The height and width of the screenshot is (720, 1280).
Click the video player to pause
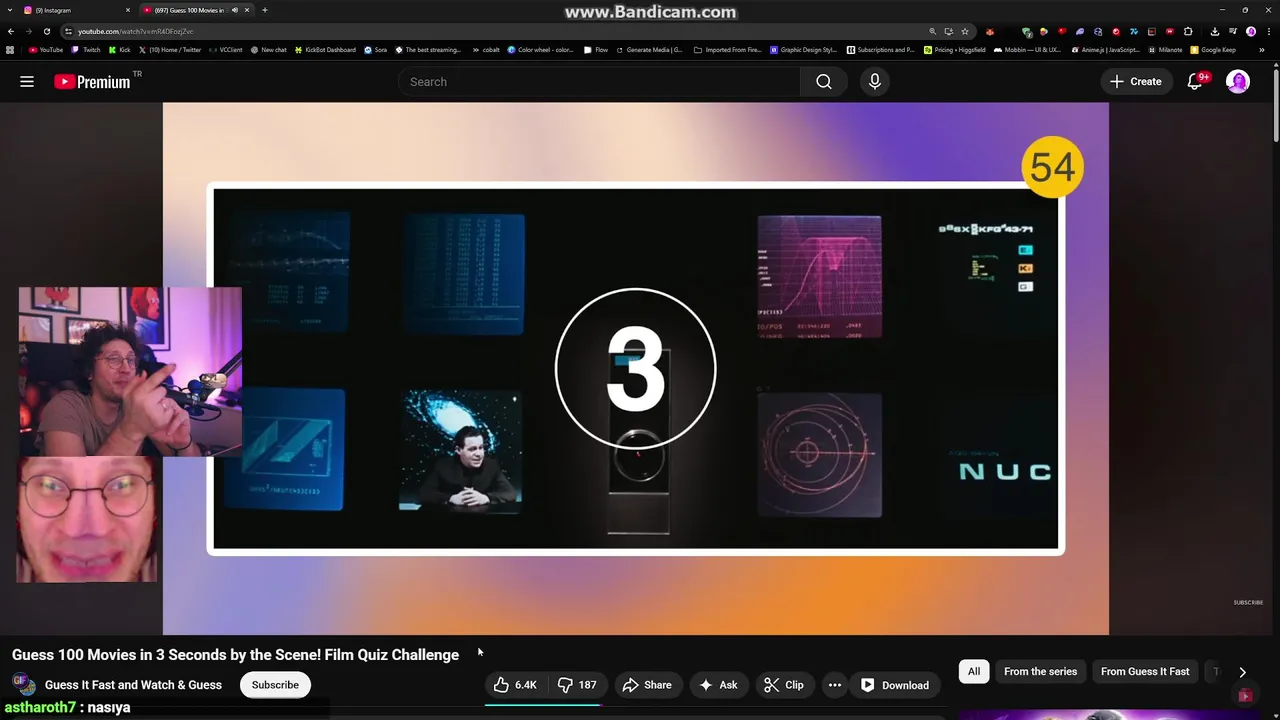[636, 368]
